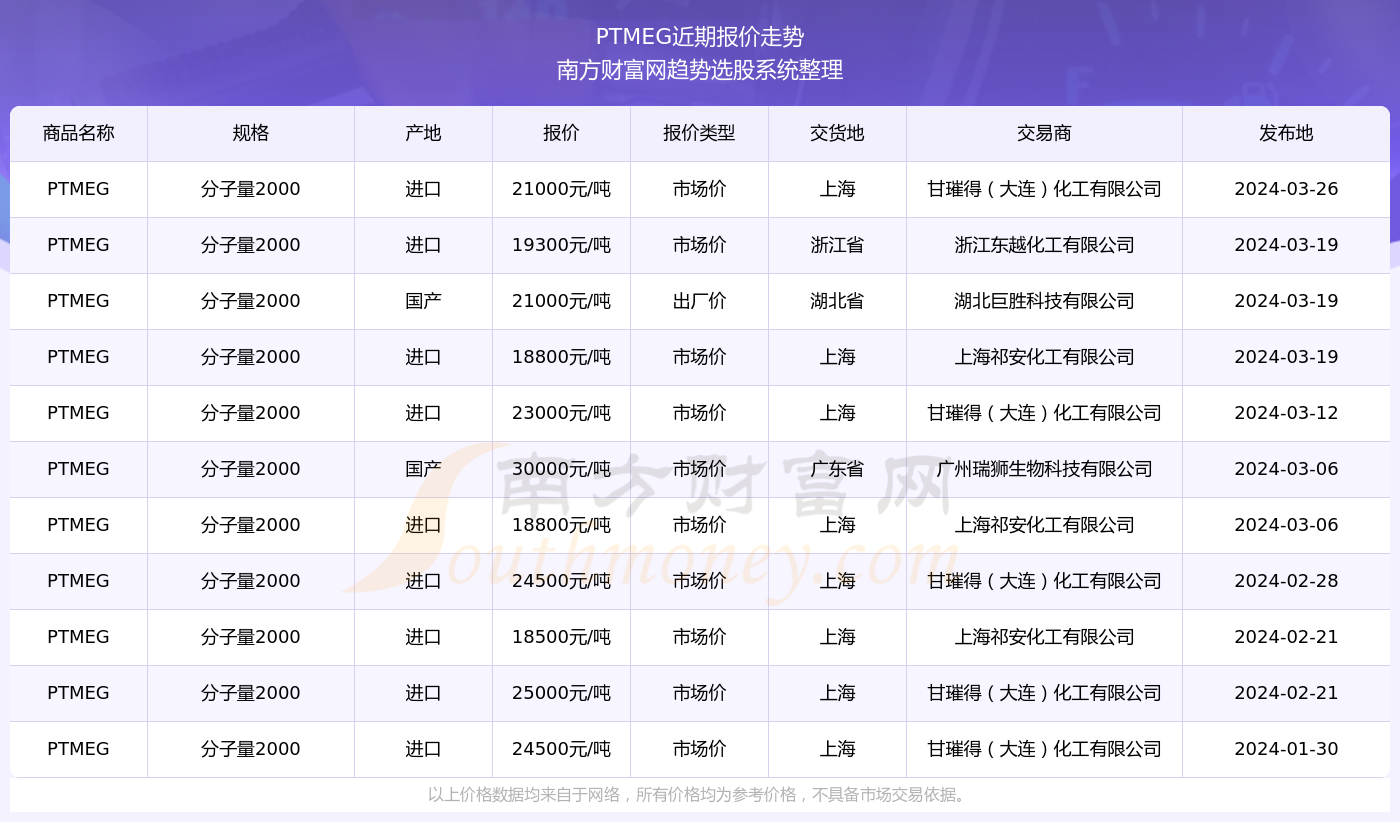
Task: Click '2024-03-06' in the 广州瑞狮生物科技 row
Action: pyautogui.click(x=1286, y=469)
